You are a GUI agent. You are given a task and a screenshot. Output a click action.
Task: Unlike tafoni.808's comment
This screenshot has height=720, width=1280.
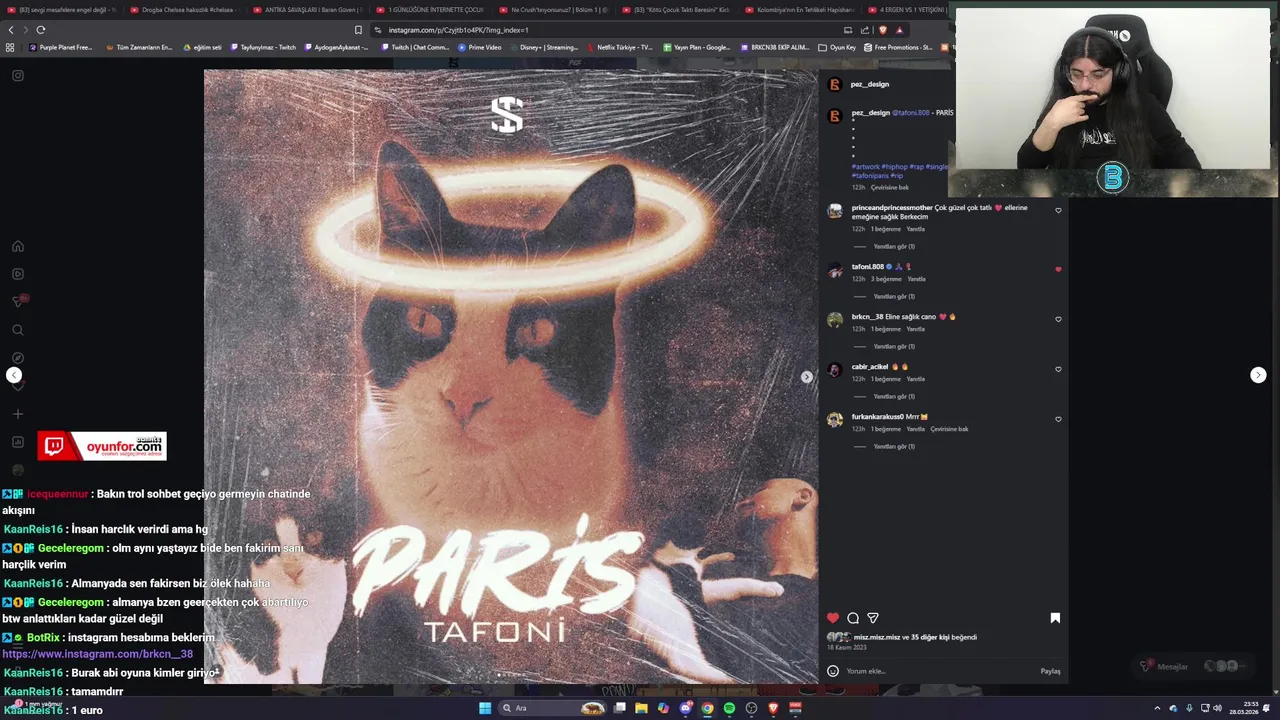click(x=1058, y=269)
